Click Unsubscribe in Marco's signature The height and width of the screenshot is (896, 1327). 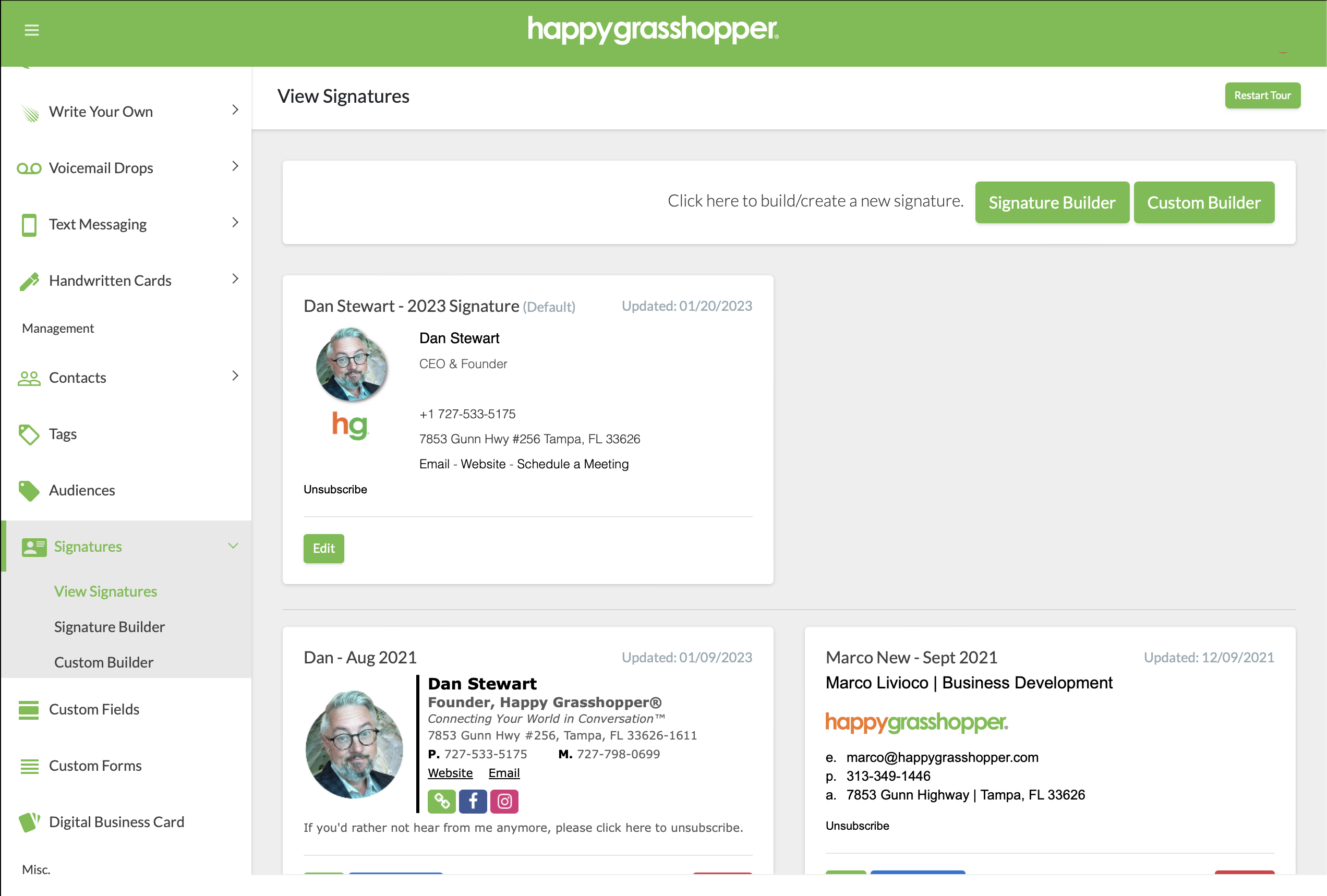858,826
